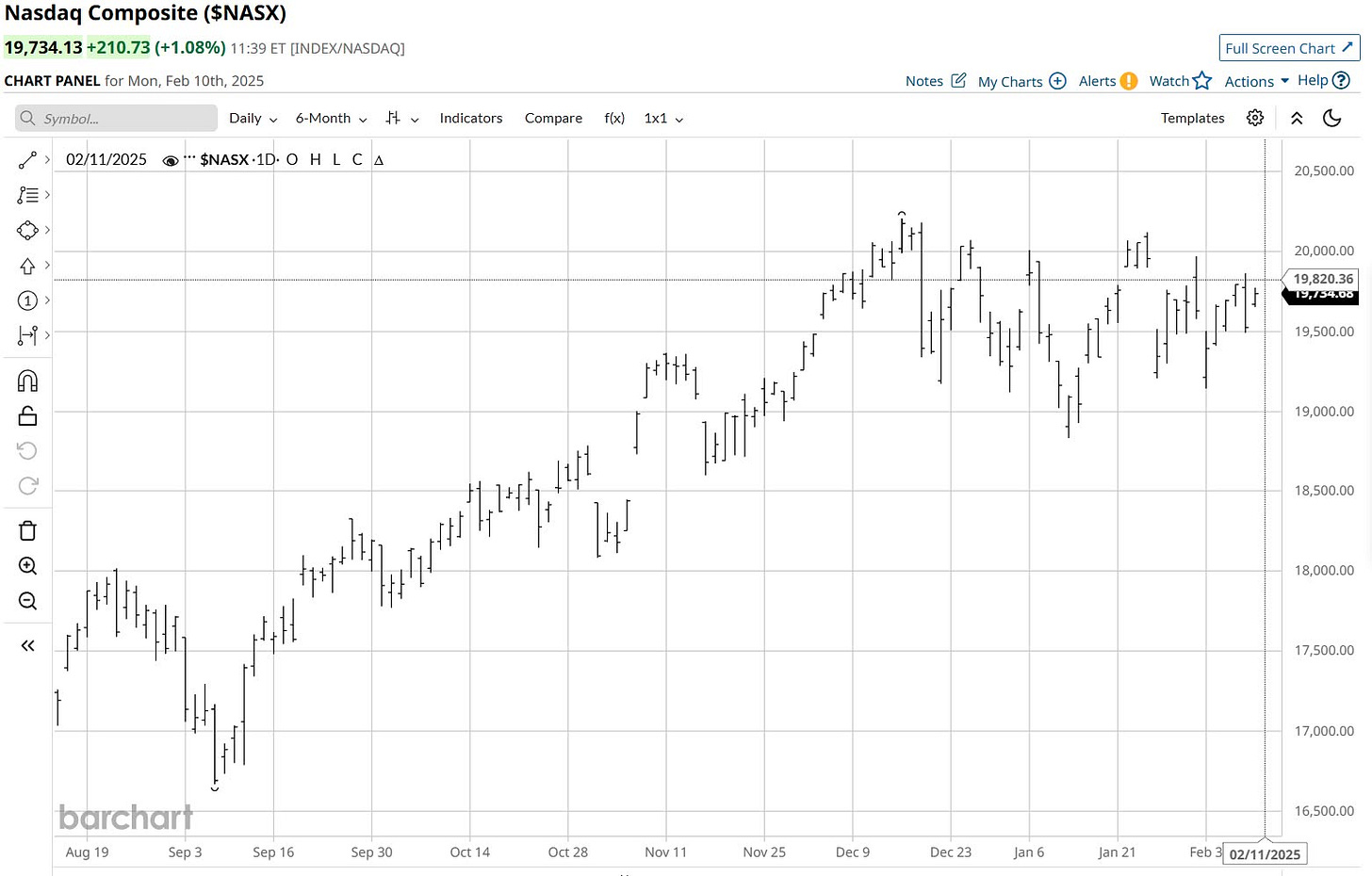The width and height of the screenshot is (1372, 876).
Task: Select the shapes drawing tool
Action: tap(27, 230)
